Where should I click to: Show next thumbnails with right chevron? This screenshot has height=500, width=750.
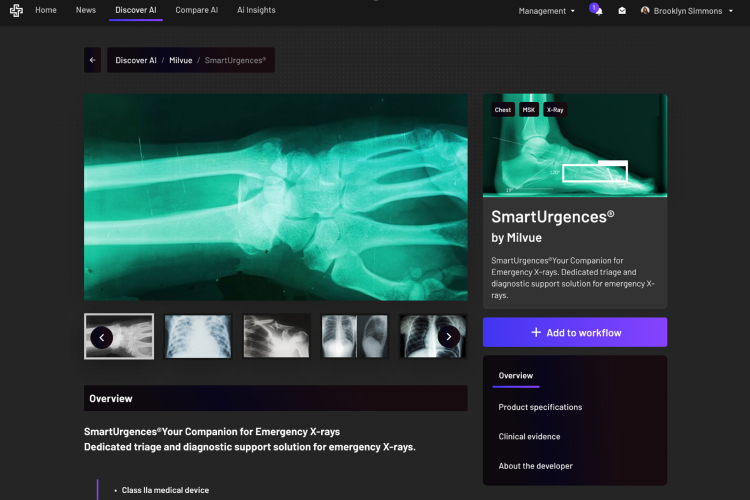pos(449,337)
